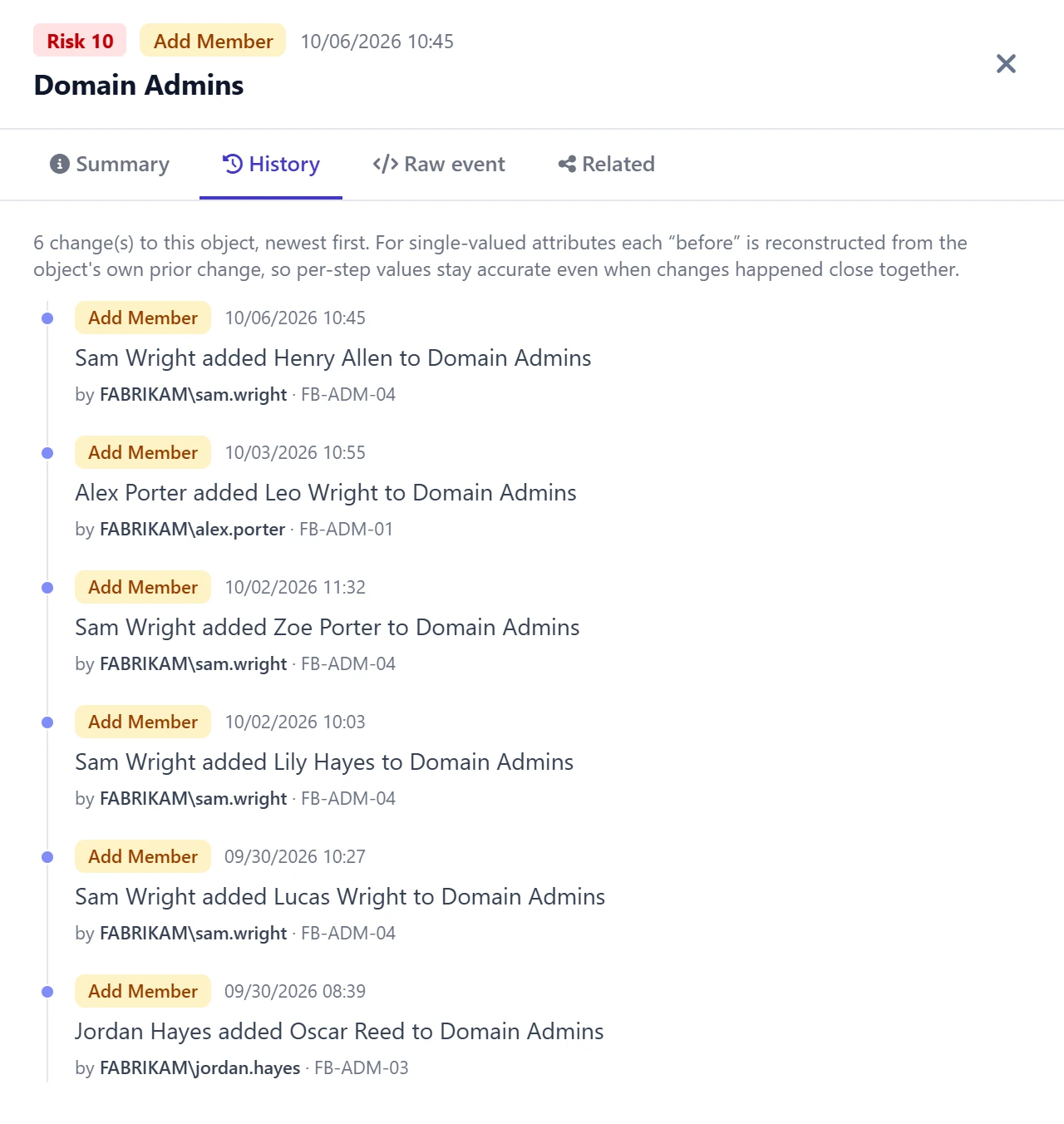Click host FB-ADM-03
This screenshot has width=1064, height=1124.
tap(362, 1068)
